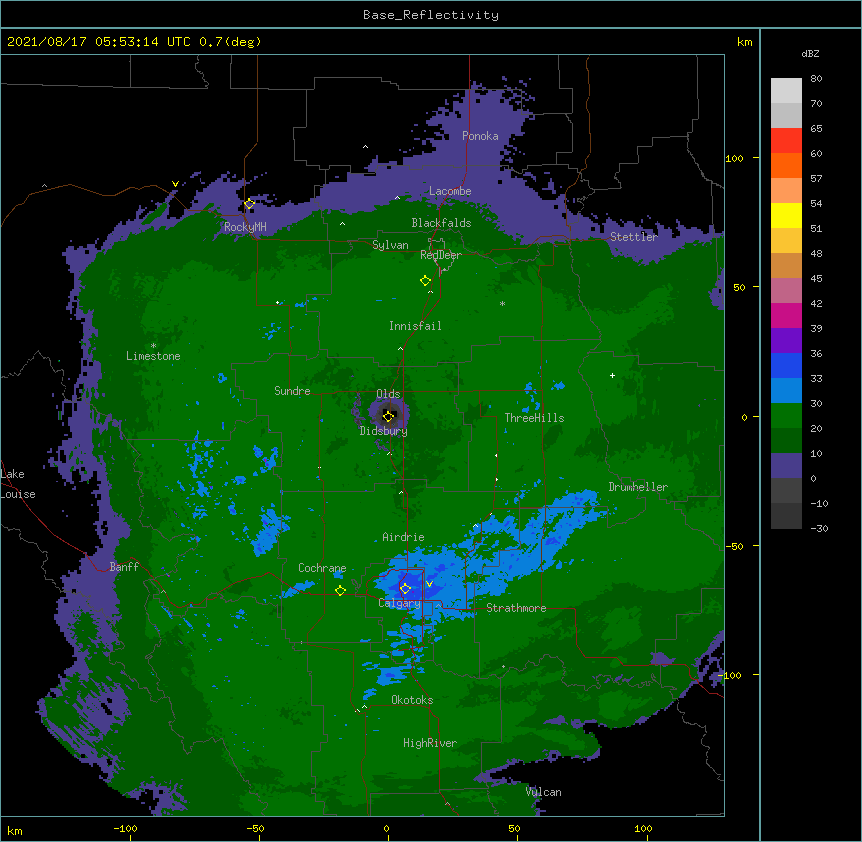Click the ThreeHills label
Image resolution: width=862 pixels, height=842 pixels.
(534, 418)
